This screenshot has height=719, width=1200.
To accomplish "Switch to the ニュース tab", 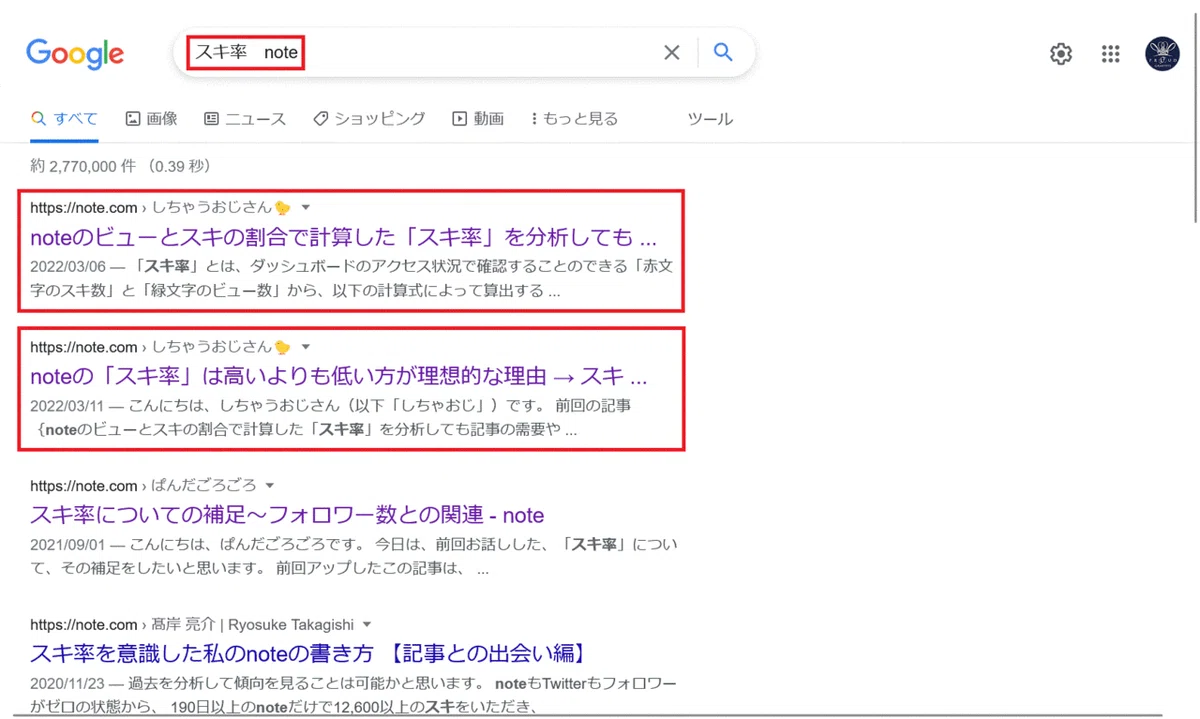I will click(x=245, y=119).
